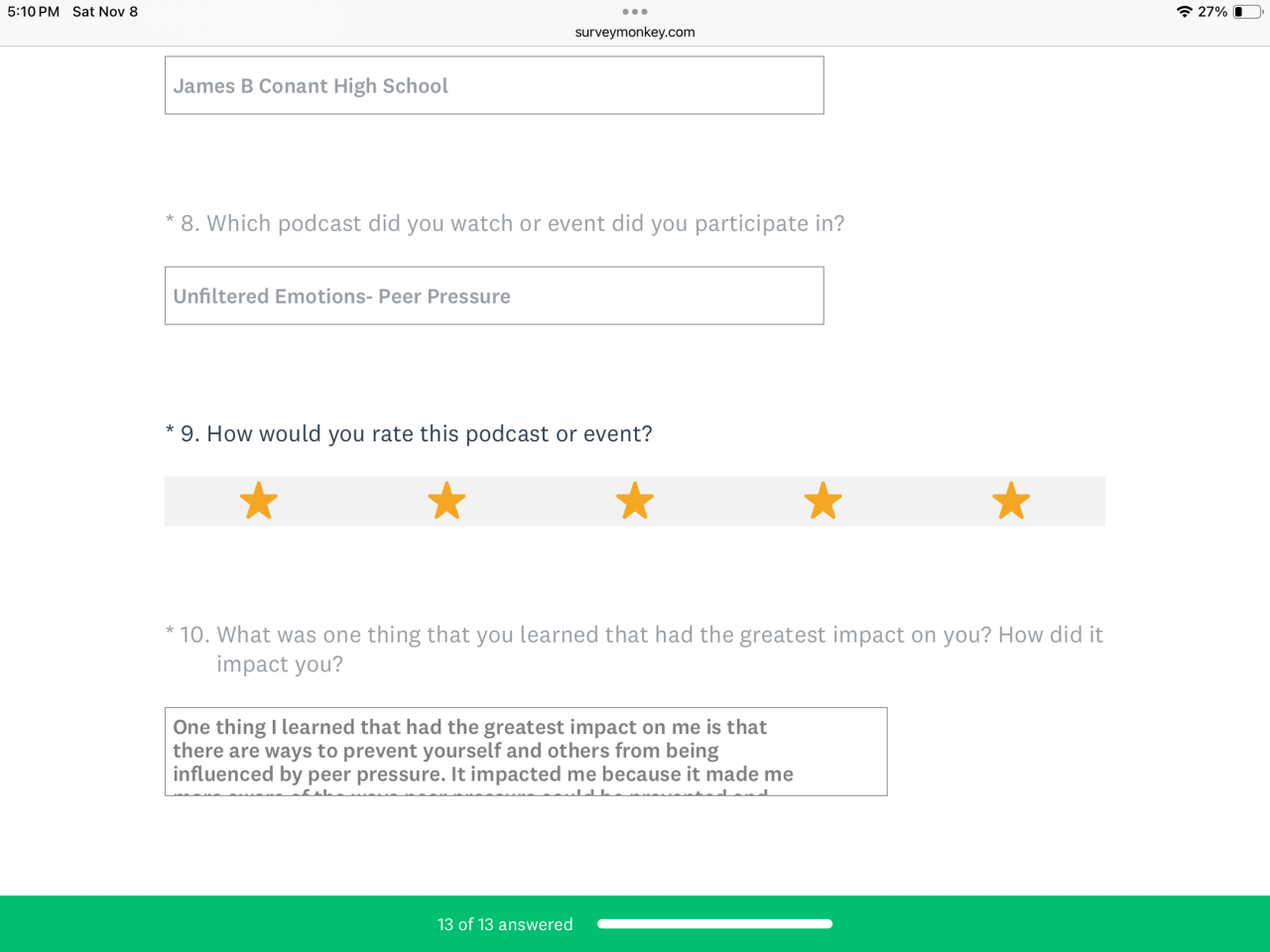The width and height of the screenshot is (1270, 952).
Task: Click into the greatest impact answer box
Action: click(526, 751)
